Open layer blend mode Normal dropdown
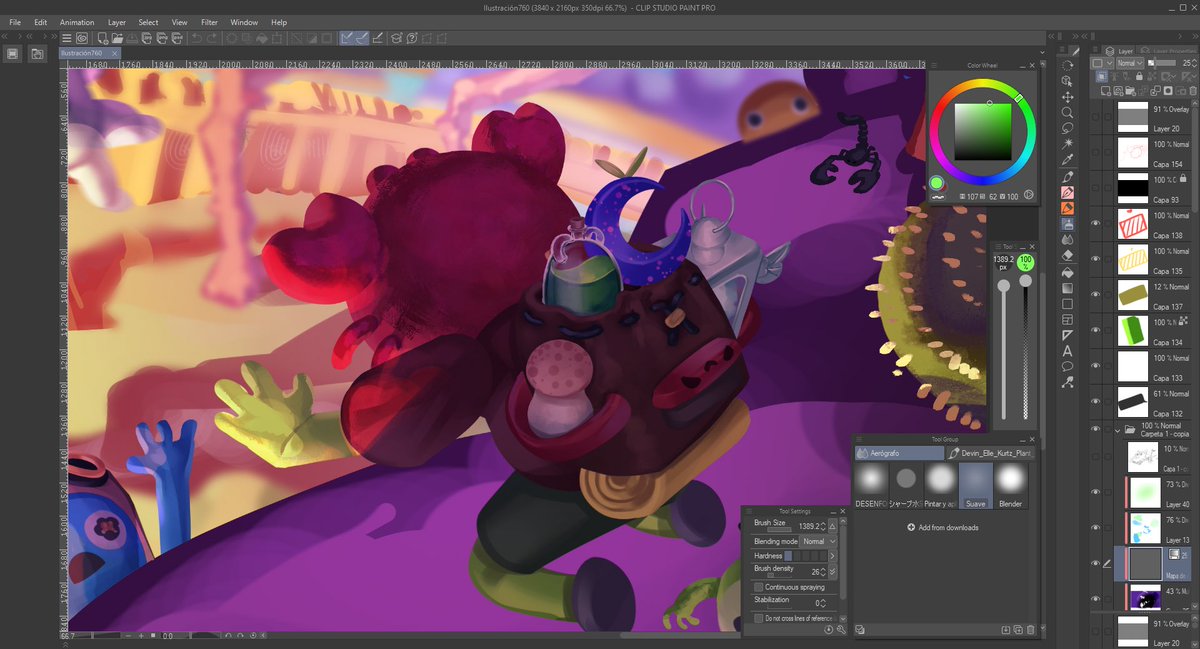Viewport: 1200px width, 649px height. (1129, 63)
